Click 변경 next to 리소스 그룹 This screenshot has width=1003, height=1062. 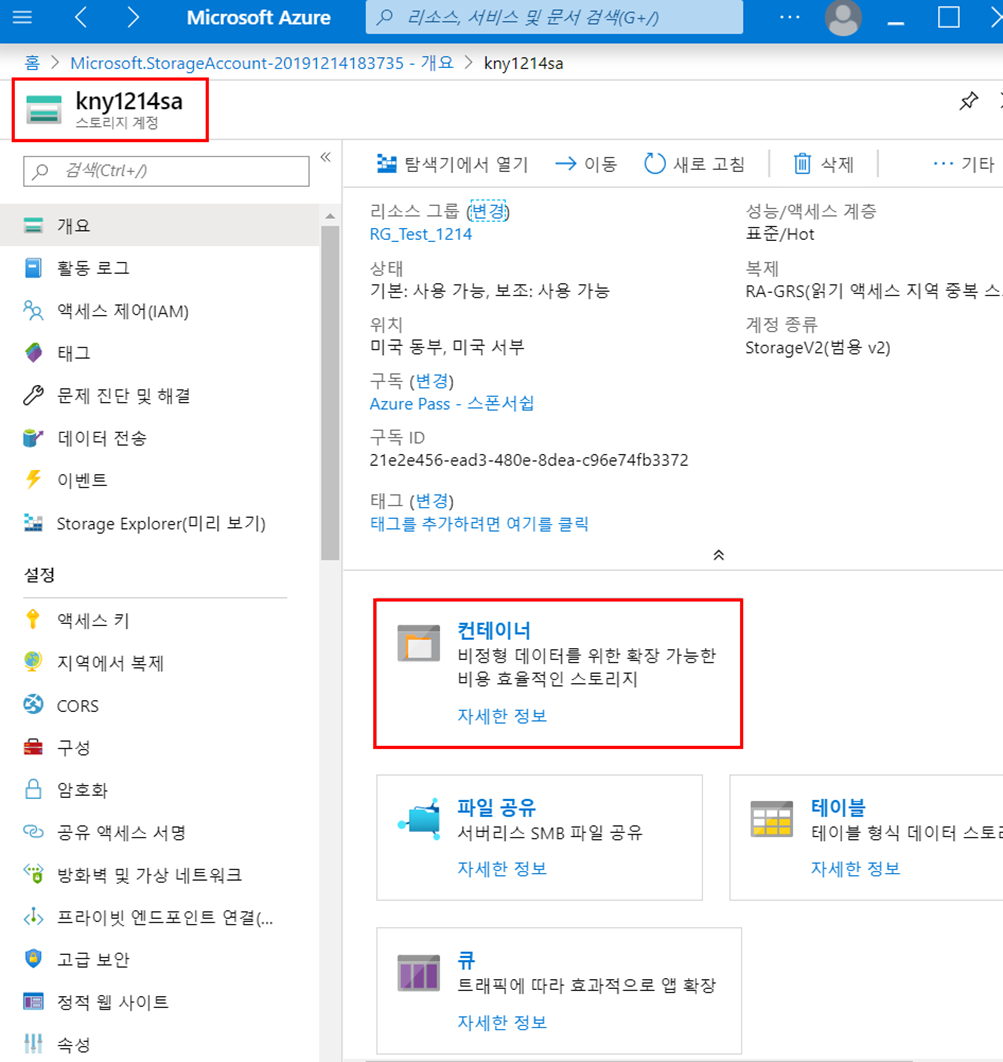coord(488,212)
